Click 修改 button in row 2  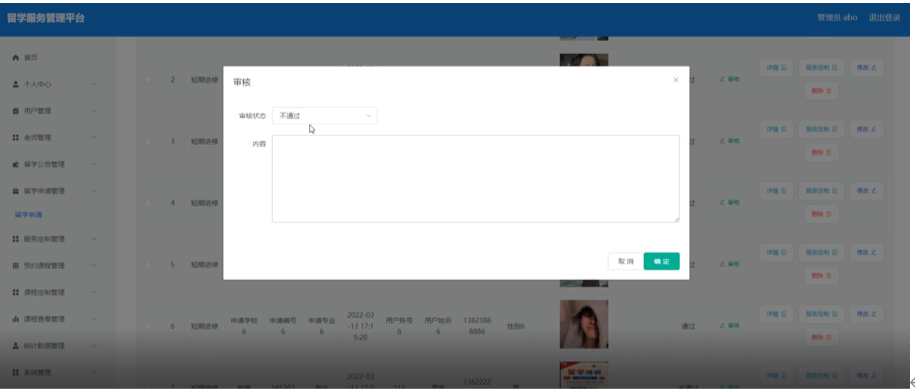tap(867, 68)
